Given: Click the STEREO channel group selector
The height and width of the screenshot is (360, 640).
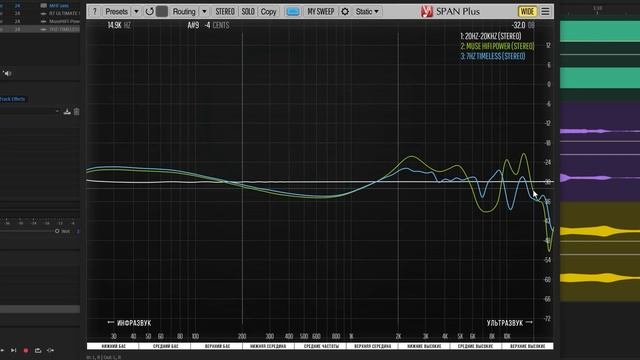Looking at the screenshot, I should pyautogui.click(x=225, y=11).
